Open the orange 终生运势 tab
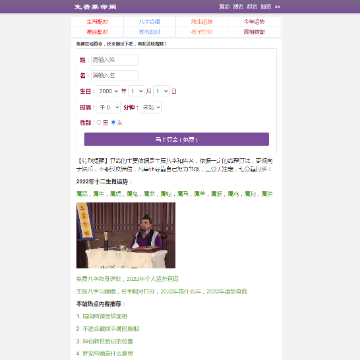The image size is (360, 360). (x=202, y=22)
